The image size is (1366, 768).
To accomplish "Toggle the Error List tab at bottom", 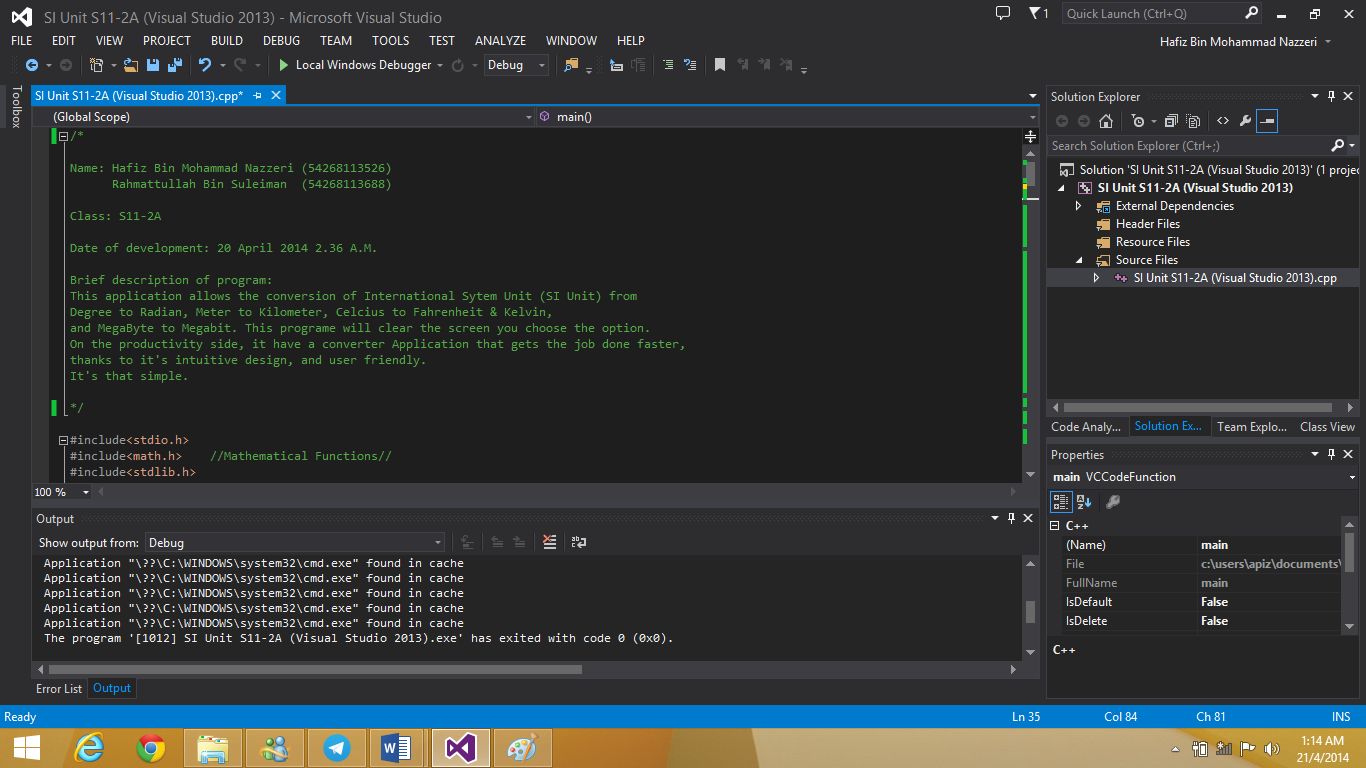I will 58,689.
